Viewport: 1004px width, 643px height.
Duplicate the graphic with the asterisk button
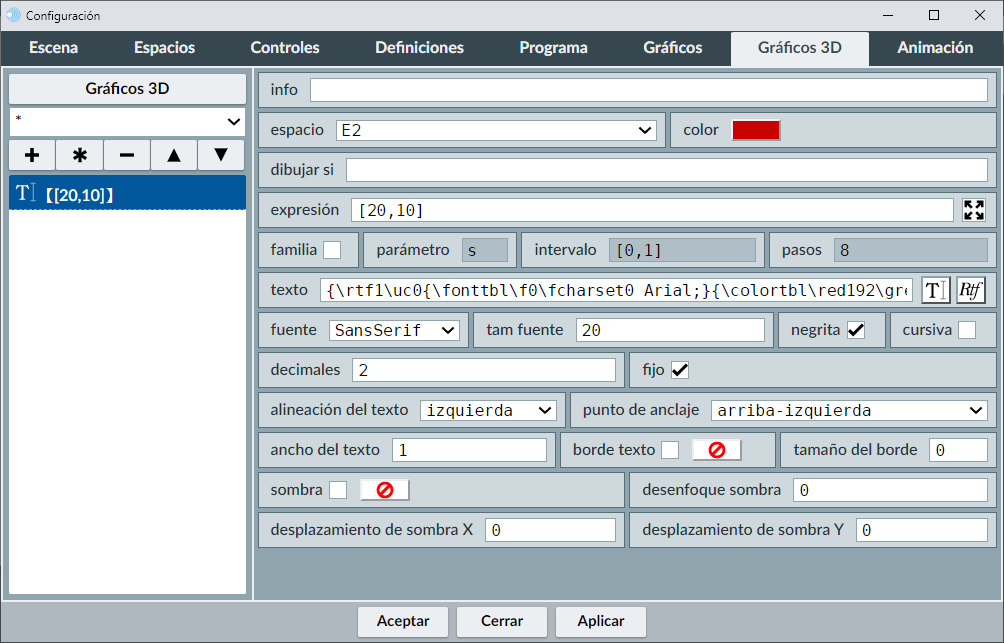tap(80, 155)
